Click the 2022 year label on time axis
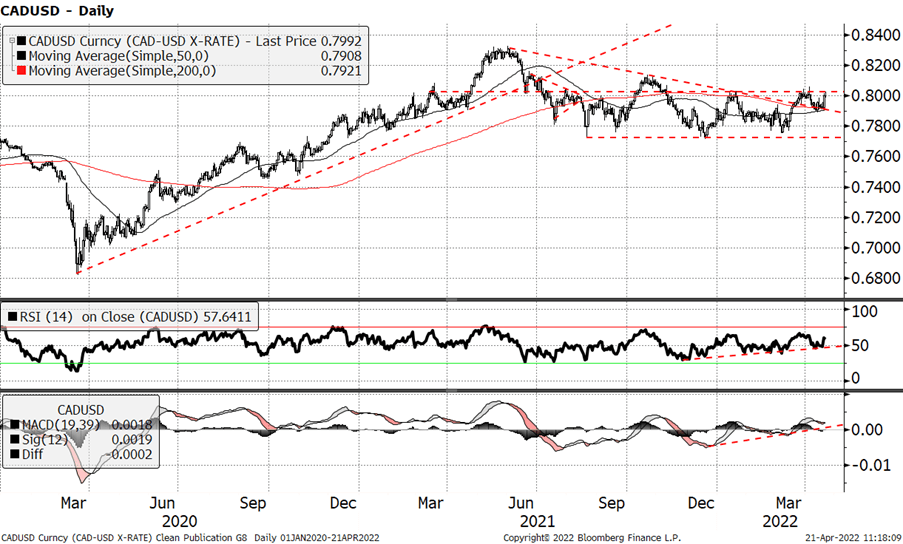Screen dimensions: 903x544 (x=780, y=522)
